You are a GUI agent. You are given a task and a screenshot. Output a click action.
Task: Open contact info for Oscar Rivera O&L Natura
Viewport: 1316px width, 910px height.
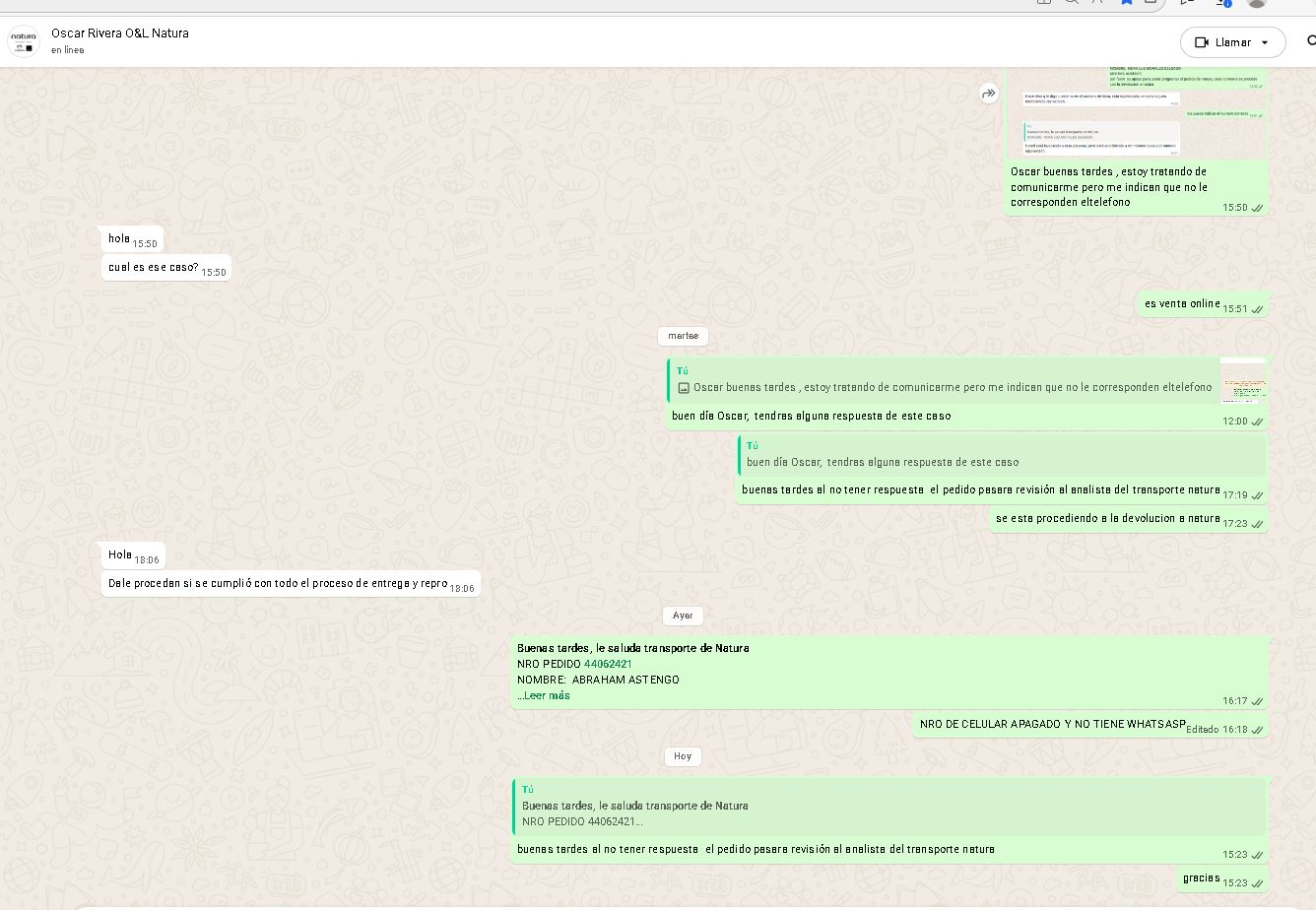pos(120,33)
